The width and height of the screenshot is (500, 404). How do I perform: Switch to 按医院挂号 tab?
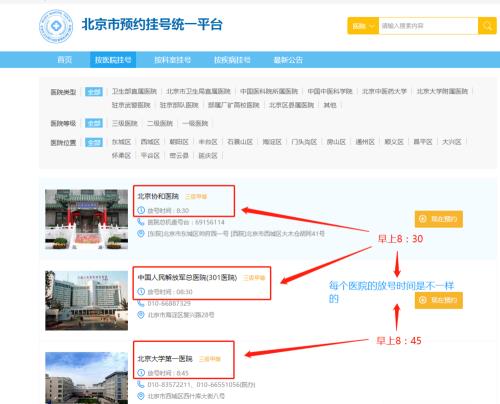113,60
